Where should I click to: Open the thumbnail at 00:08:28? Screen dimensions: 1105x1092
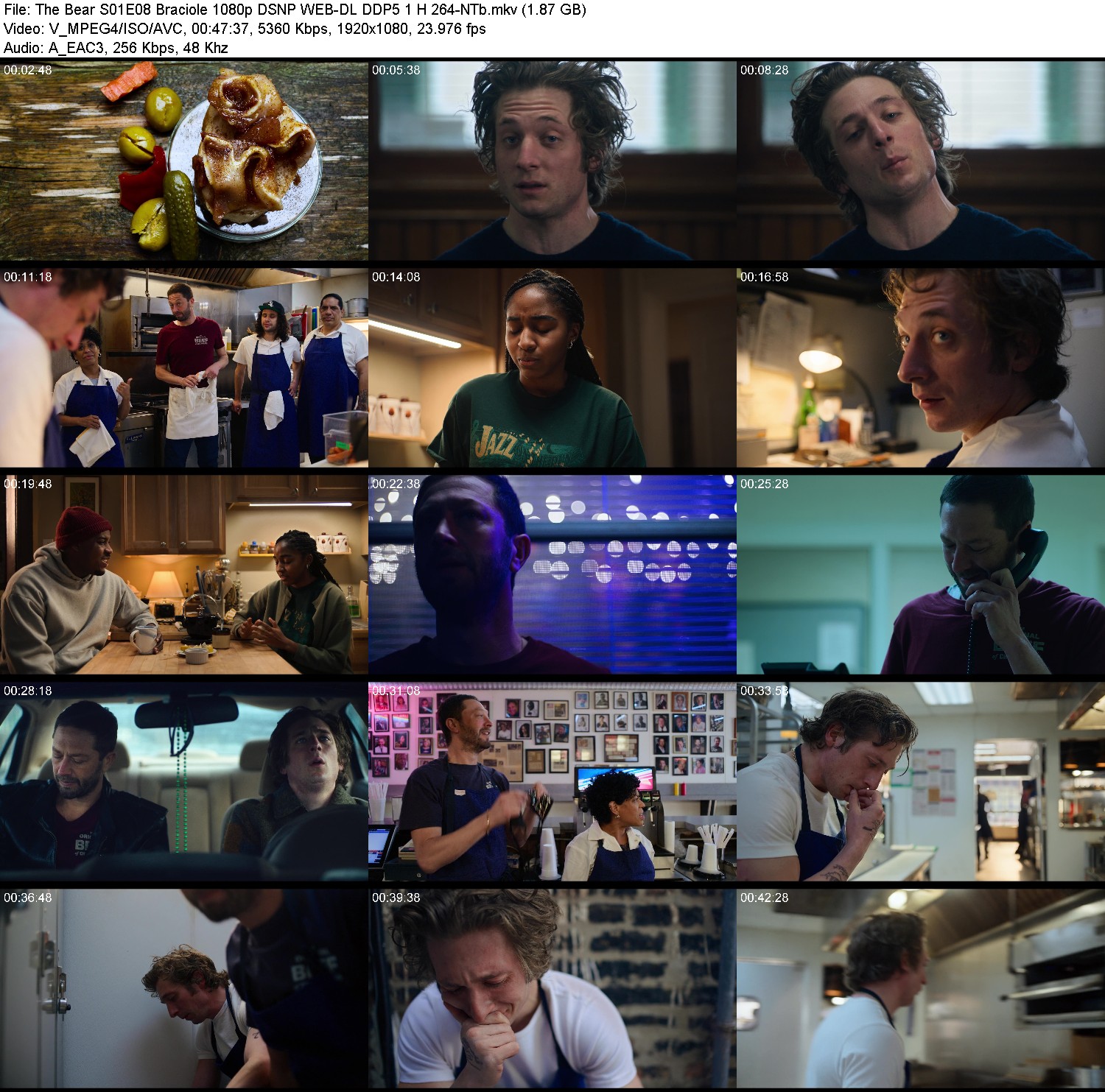tap(921, 161)
